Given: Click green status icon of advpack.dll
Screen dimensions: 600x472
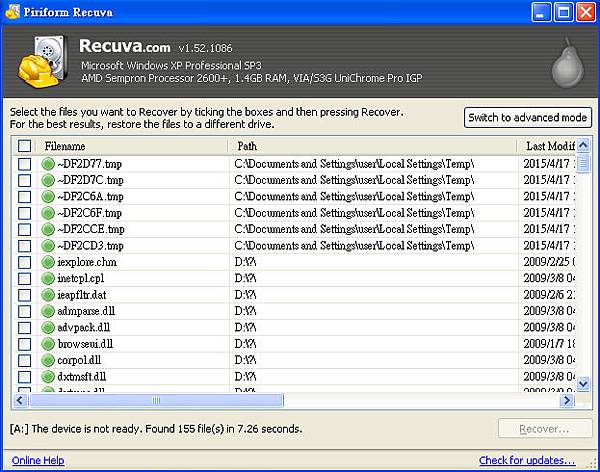Looking at the screenshot, I should coord(48,327).
